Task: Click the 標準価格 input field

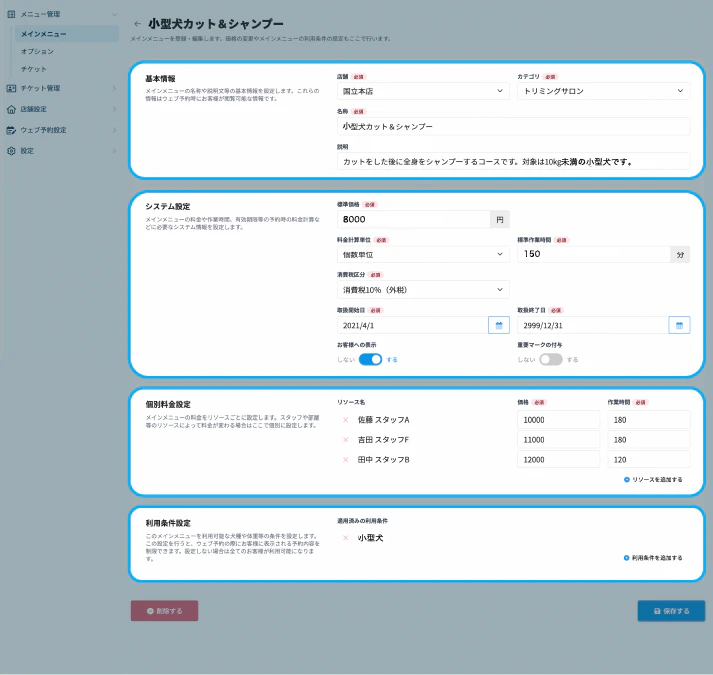Action: (x=413, y=219)
